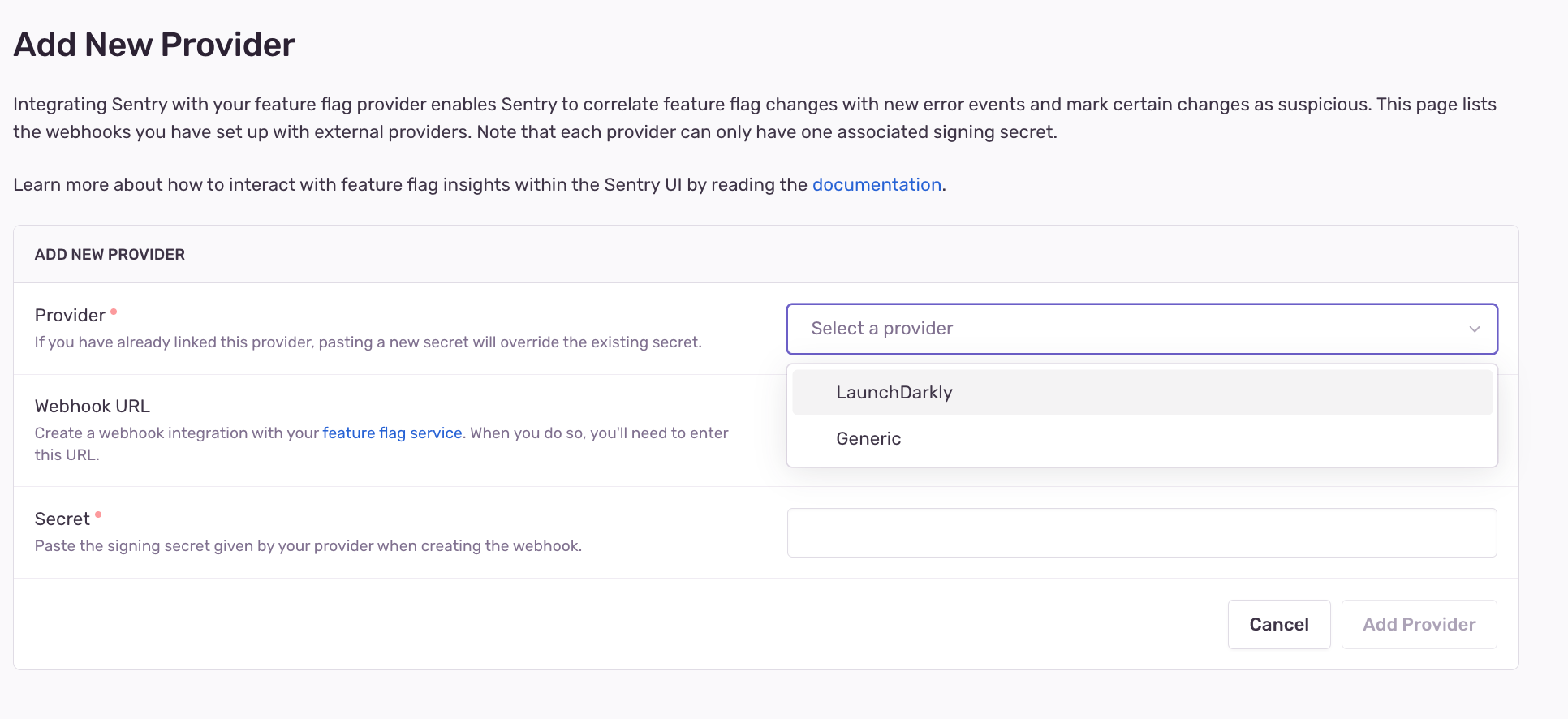Click the Add New Provider page heading
This screenshot has width=1568, height=719.
point(154,45)
